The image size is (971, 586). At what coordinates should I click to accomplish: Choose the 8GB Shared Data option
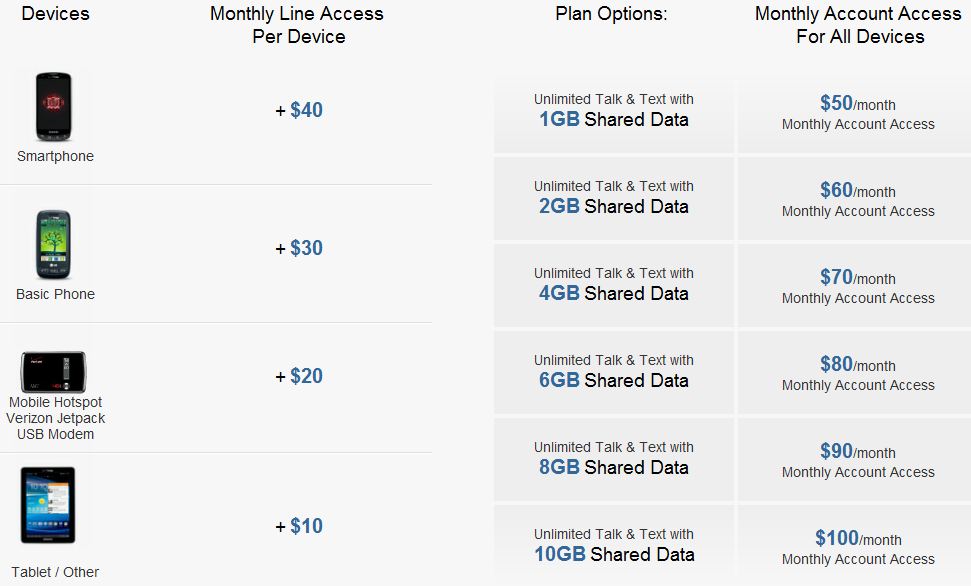614,458
